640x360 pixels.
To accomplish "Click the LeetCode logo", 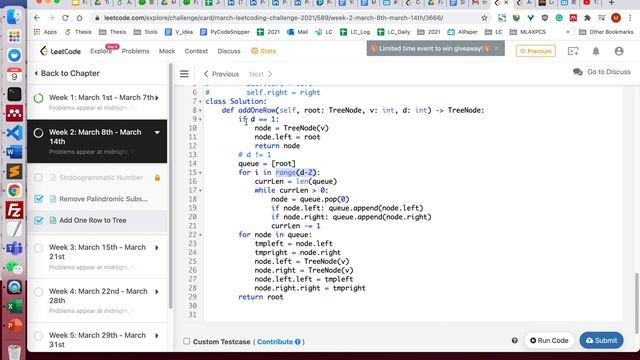I will (x=60, y=51).
